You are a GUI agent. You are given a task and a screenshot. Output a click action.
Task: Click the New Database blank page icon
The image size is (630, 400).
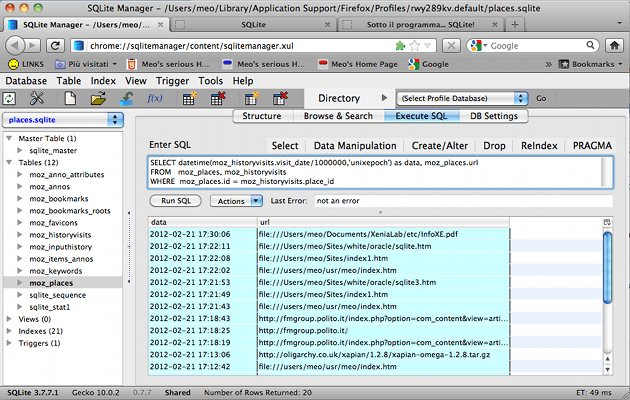point(70,98)
